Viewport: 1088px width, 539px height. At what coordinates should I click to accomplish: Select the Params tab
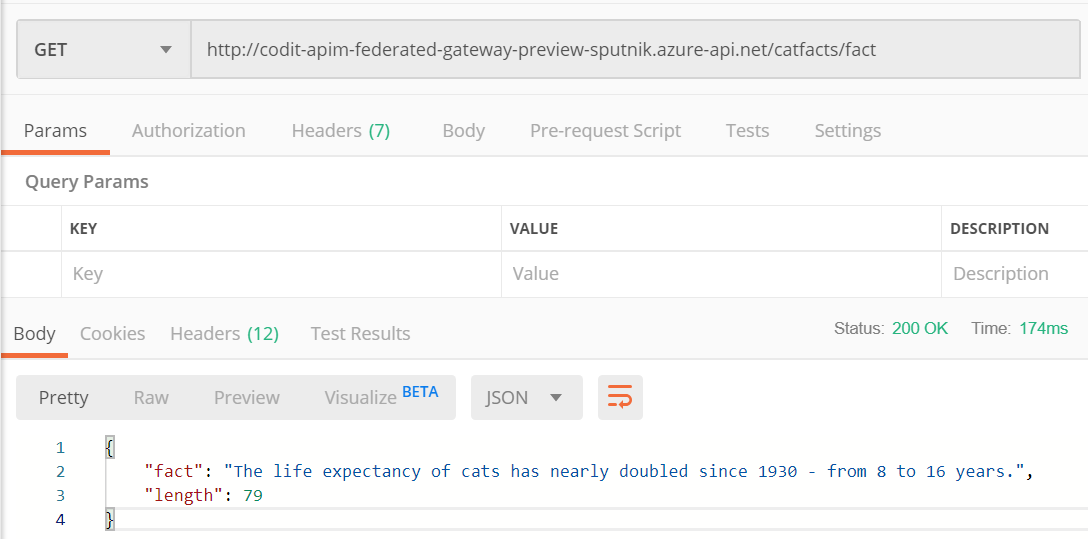click(55, 131)
